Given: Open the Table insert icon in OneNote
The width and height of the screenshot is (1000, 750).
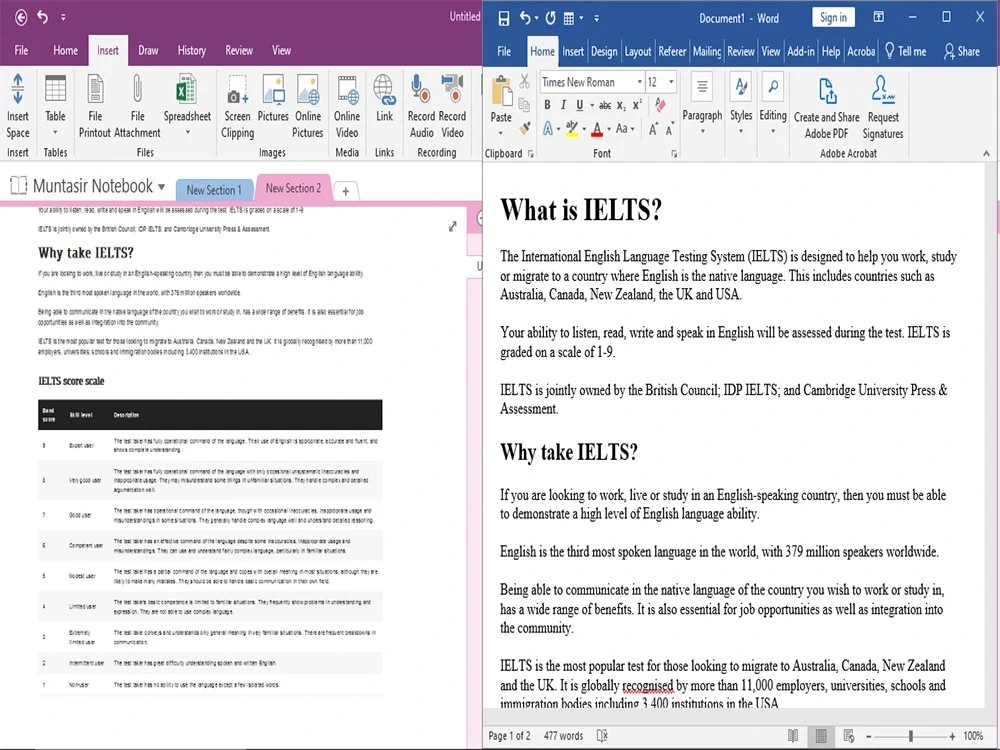Looking at the screenshot, I should coord(55,89).
